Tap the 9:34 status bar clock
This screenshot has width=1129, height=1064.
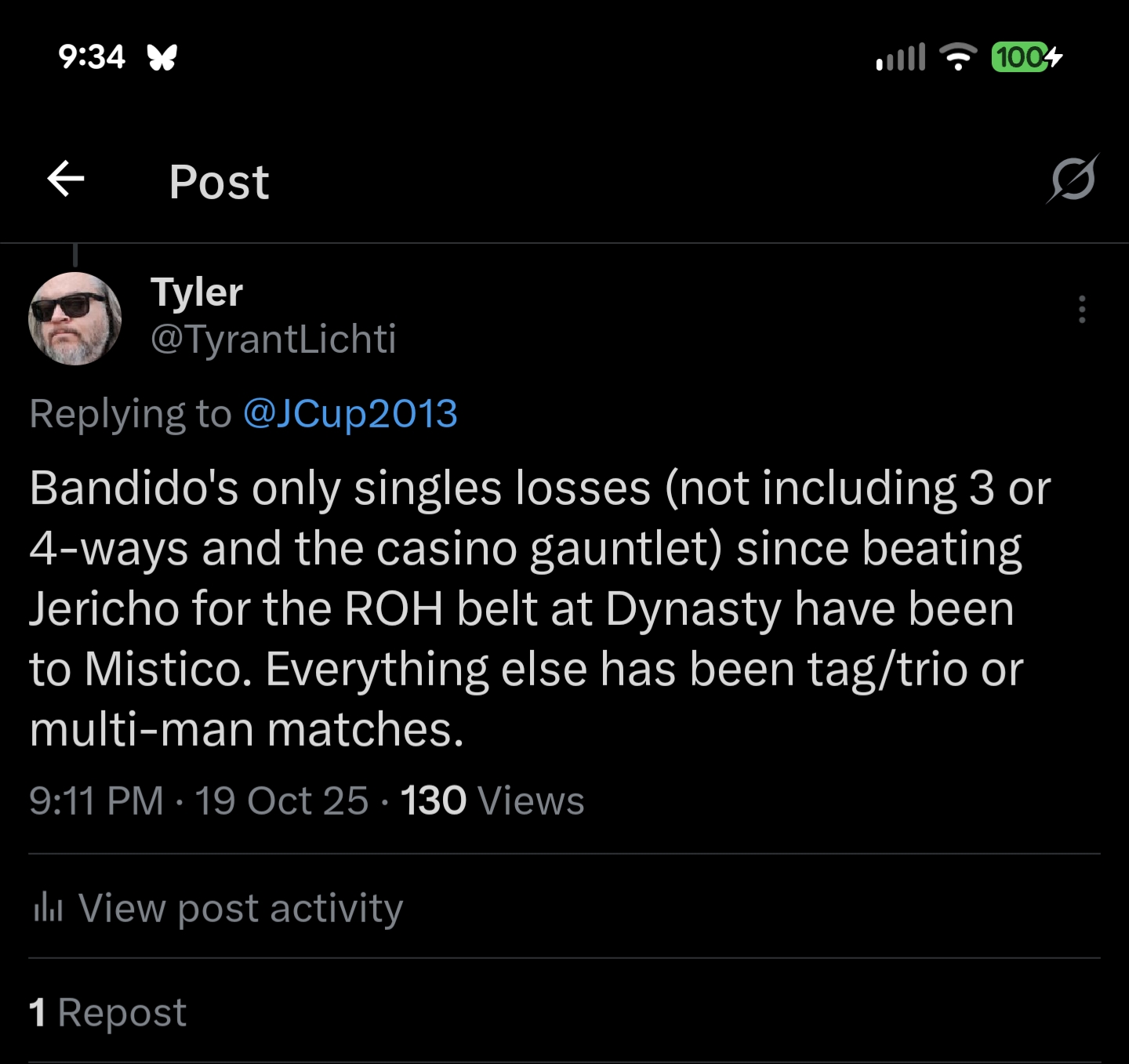[x=92, y=57]
